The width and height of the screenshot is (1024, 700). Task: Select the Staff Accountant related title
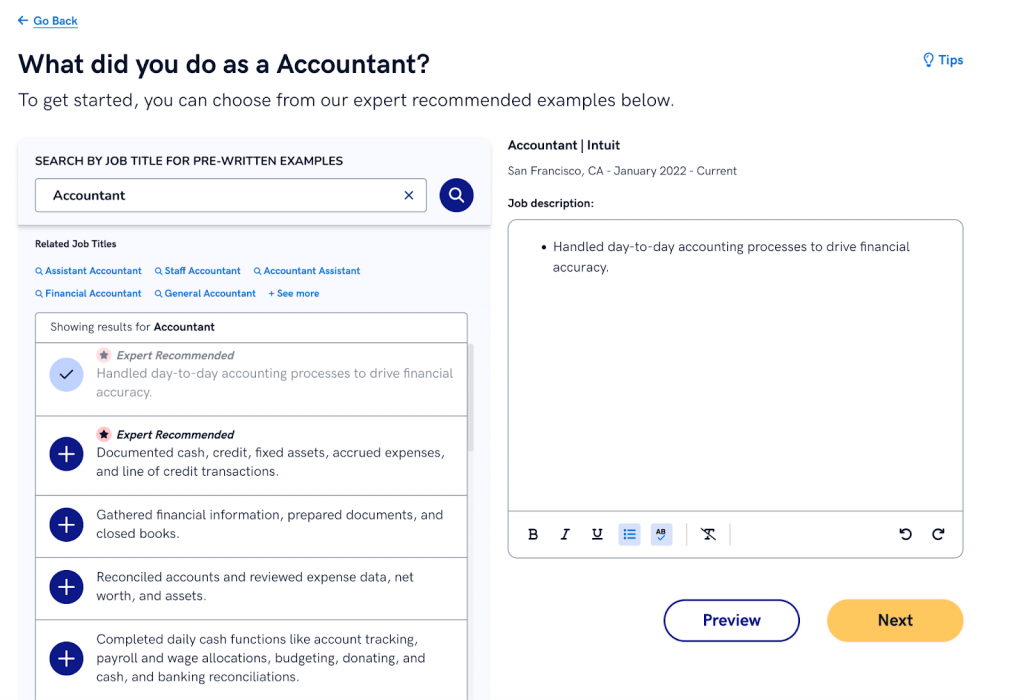(x=197, y=270)
